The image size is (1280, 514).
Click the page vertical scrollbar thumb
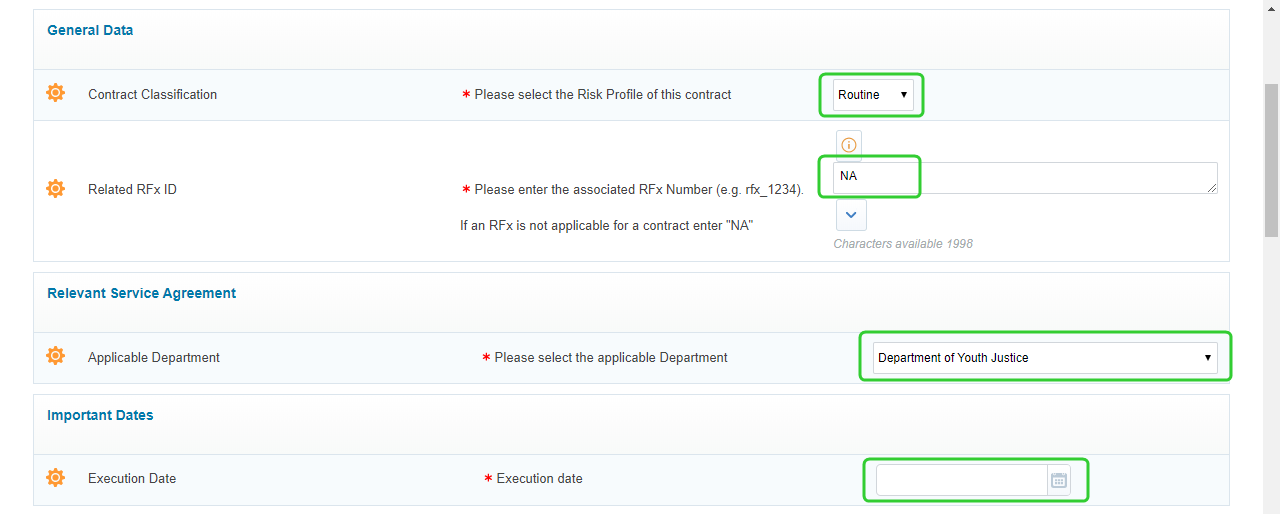click(1271, 160)
